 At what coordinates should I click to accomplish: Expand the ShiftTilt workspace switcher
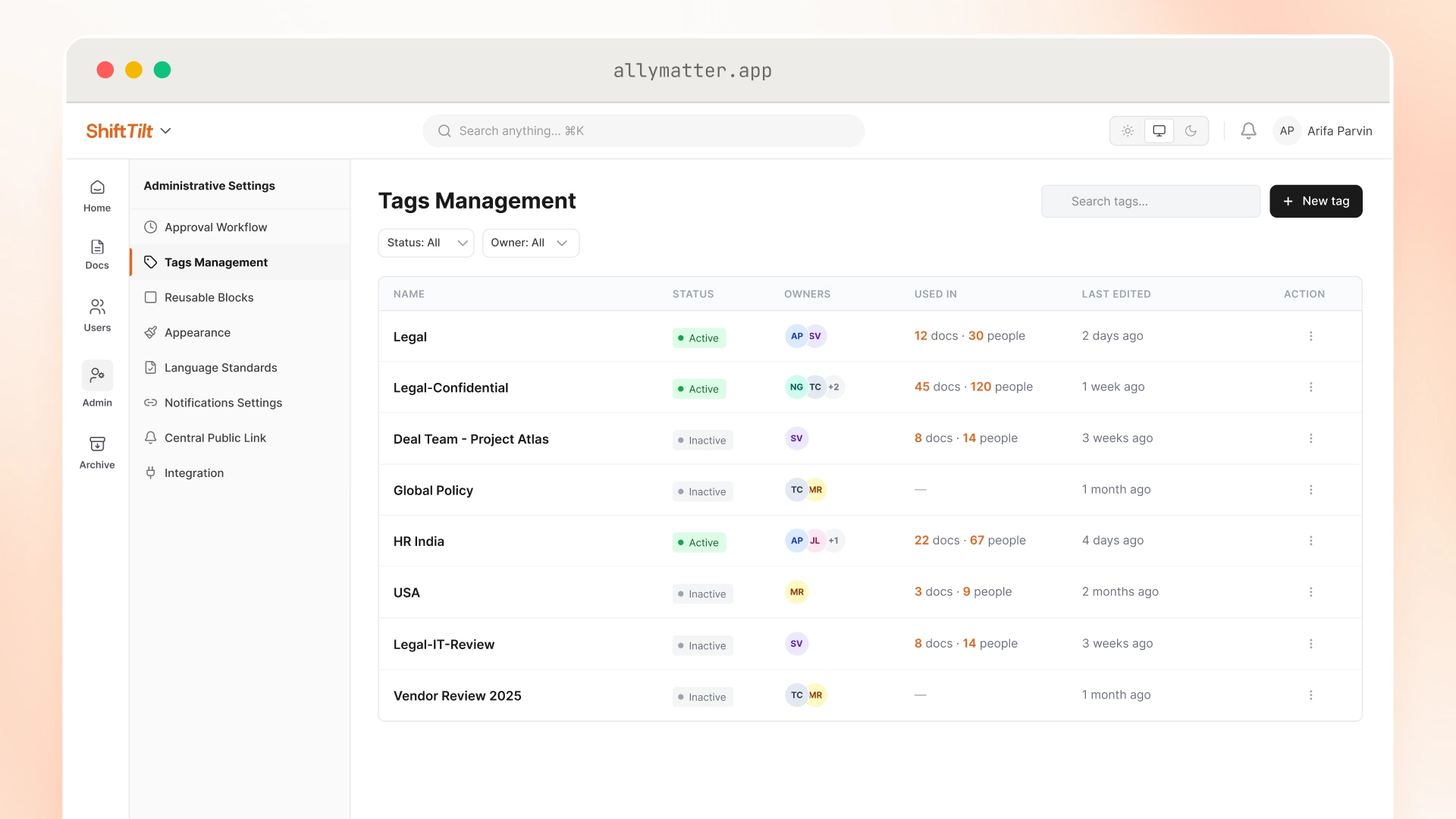129,130
